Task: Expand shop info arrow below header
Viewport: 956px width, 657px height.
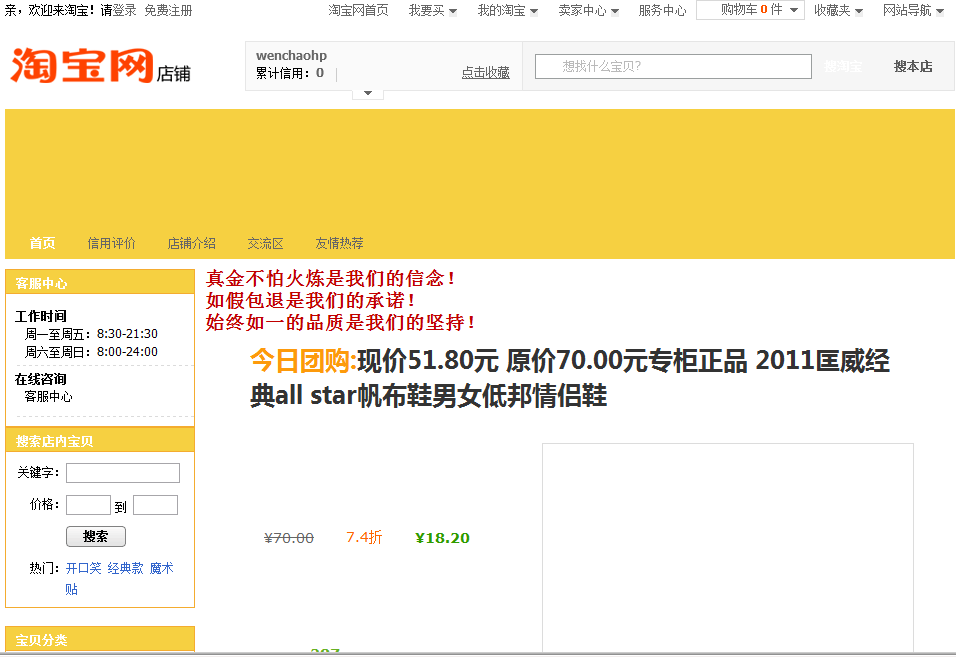Action: coord(368,93)
